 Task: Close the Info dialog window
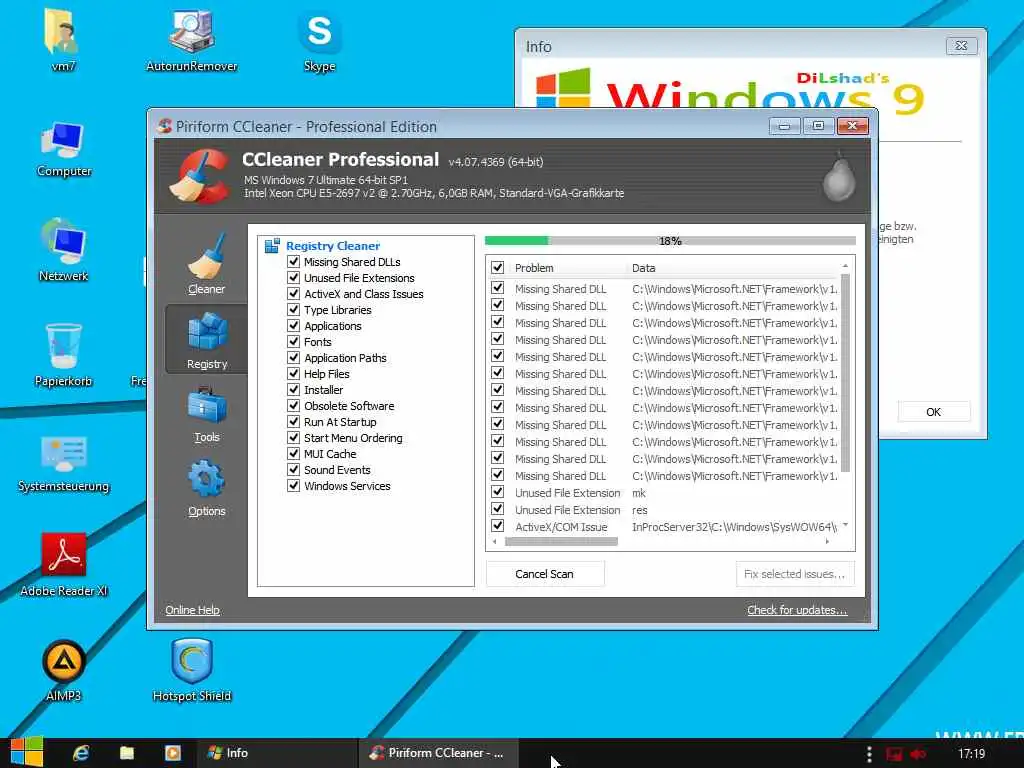pos(961,46)
